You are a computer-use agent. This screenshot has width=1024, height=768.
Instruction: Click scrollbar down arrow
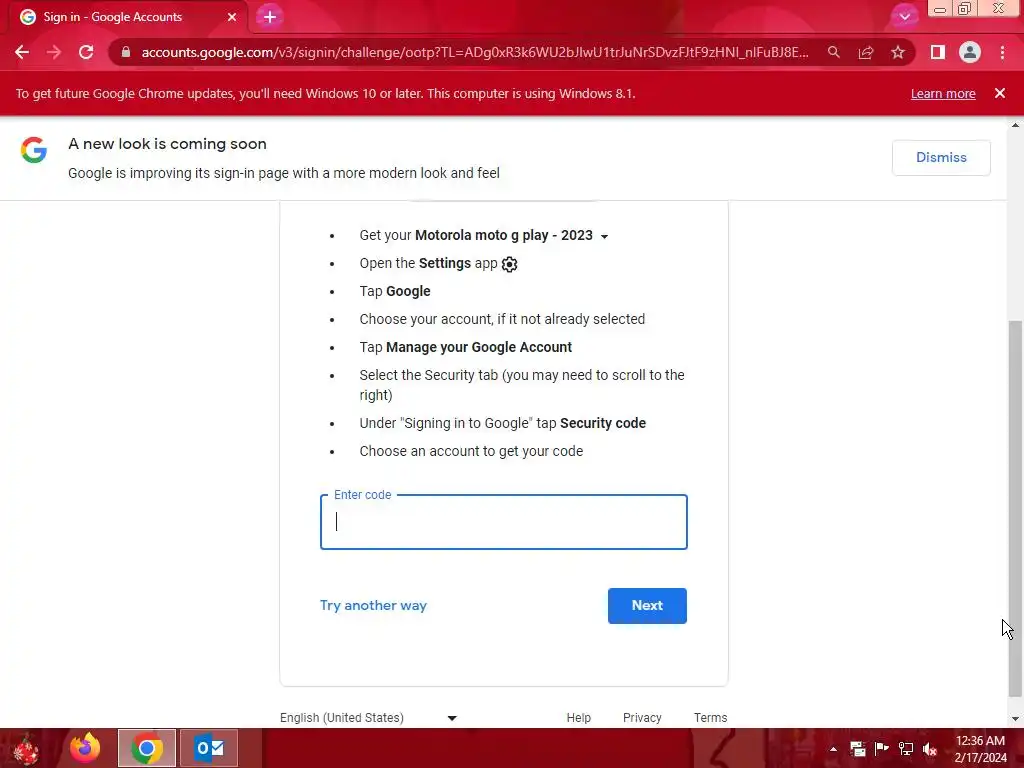(1015, 719)
